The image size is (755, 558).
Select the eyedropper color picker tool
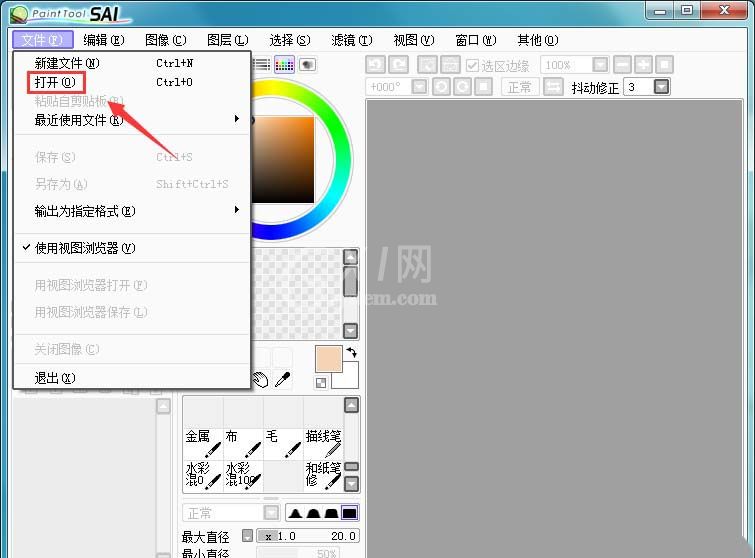283,379
